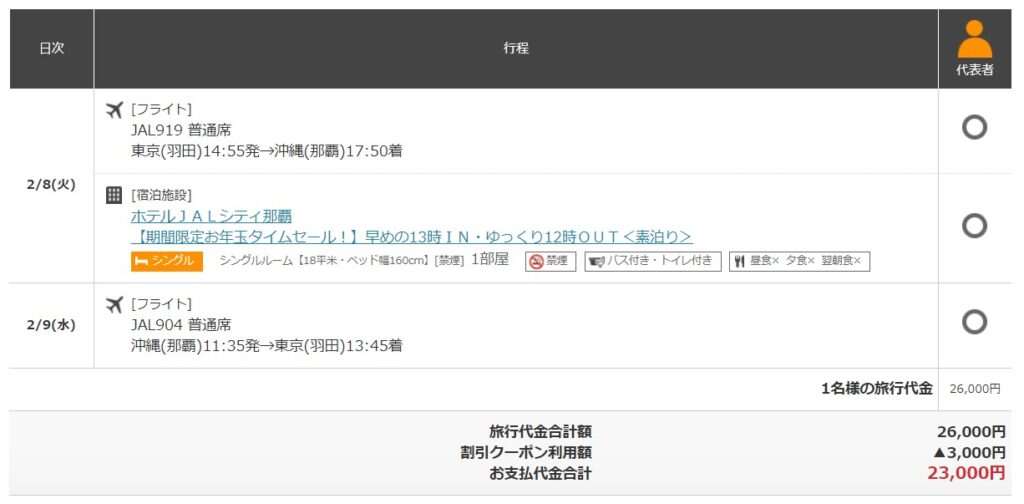The image size is (1024, 504).
Task: Click the 旅行代金合計額 label
Action: (541, 432)
